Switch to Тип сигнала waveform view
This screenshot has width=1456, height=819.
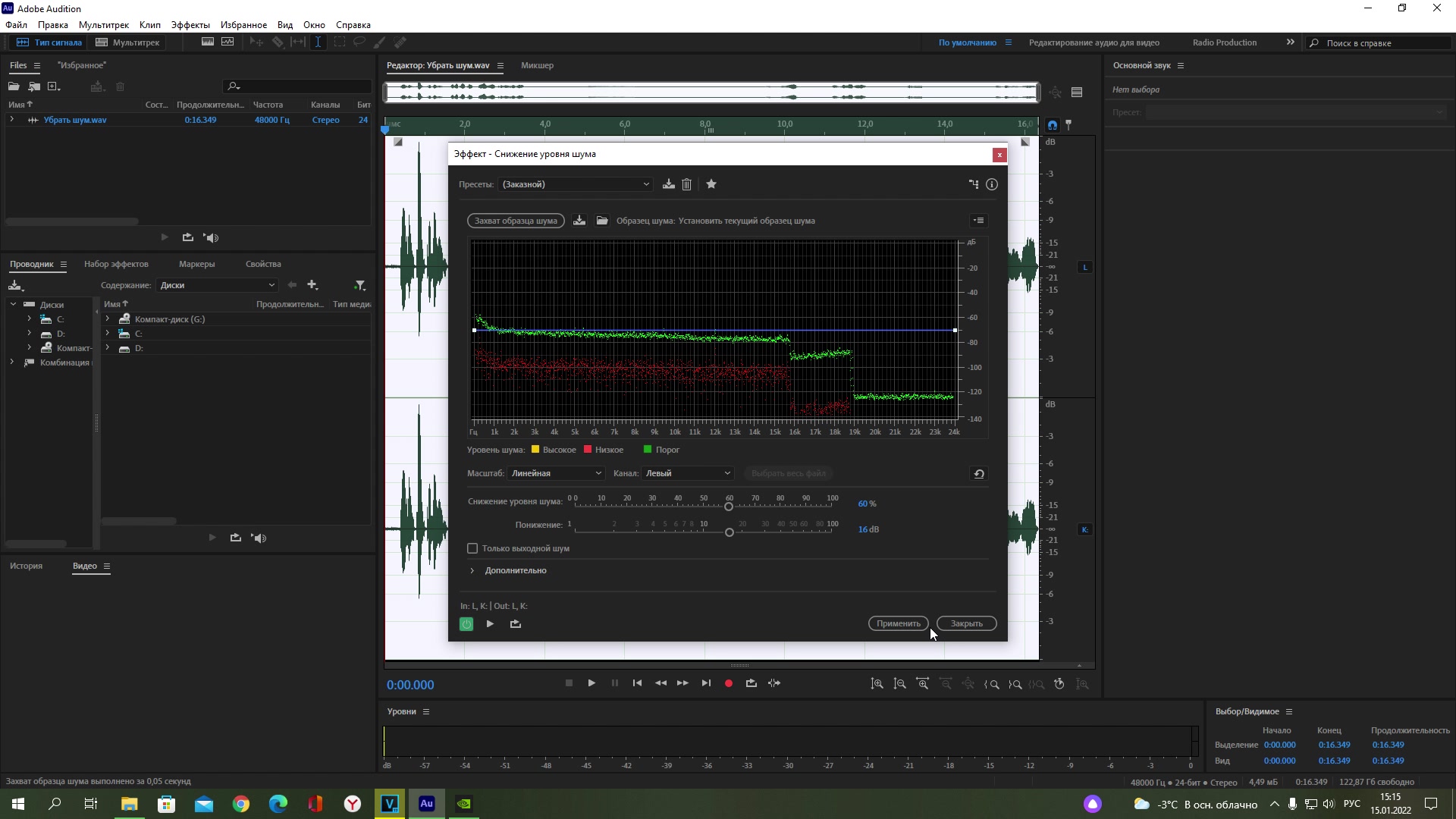click(x=49, y=42)
